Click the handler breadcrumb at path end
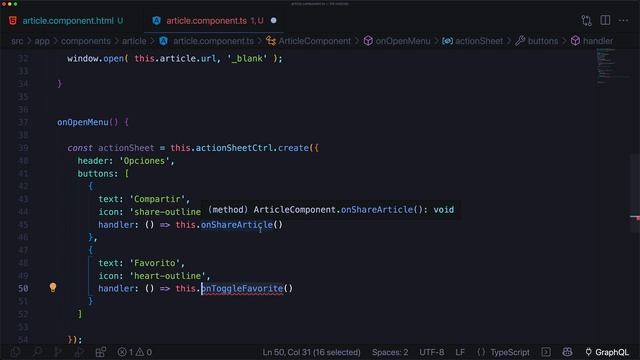640x360 pixels. tap(598, 41)
